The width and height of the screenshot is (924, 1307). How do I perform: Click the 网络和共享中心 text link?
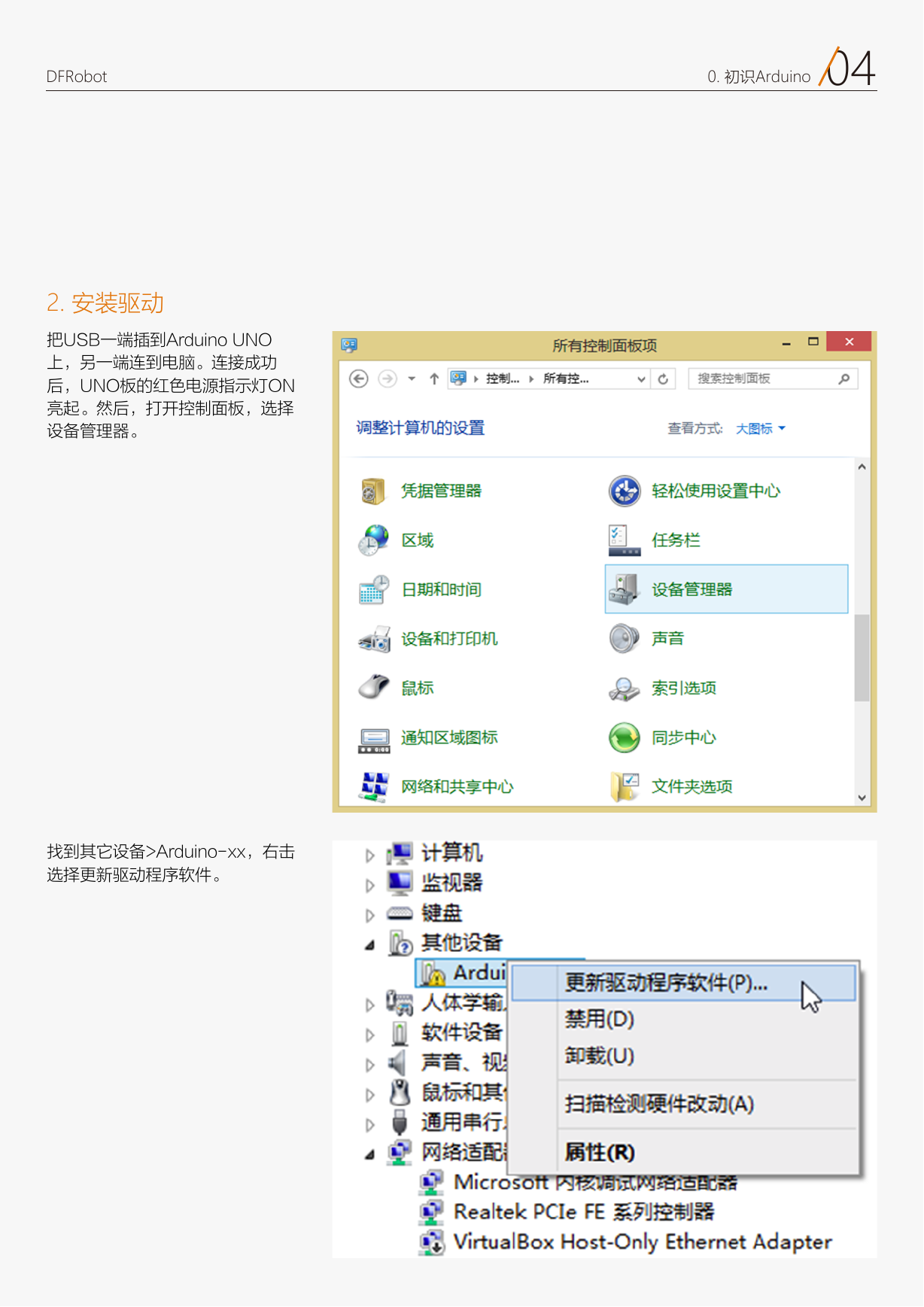457,787
